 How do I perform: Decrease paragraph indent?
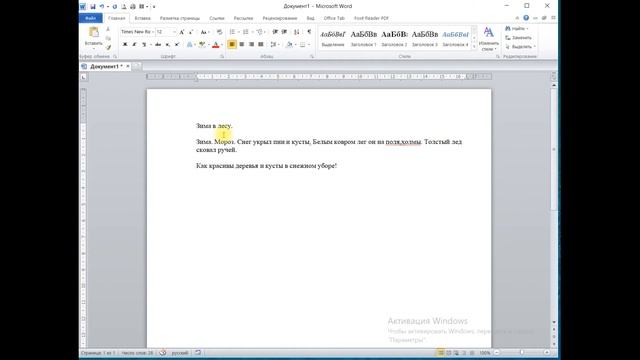click(275, 32)
